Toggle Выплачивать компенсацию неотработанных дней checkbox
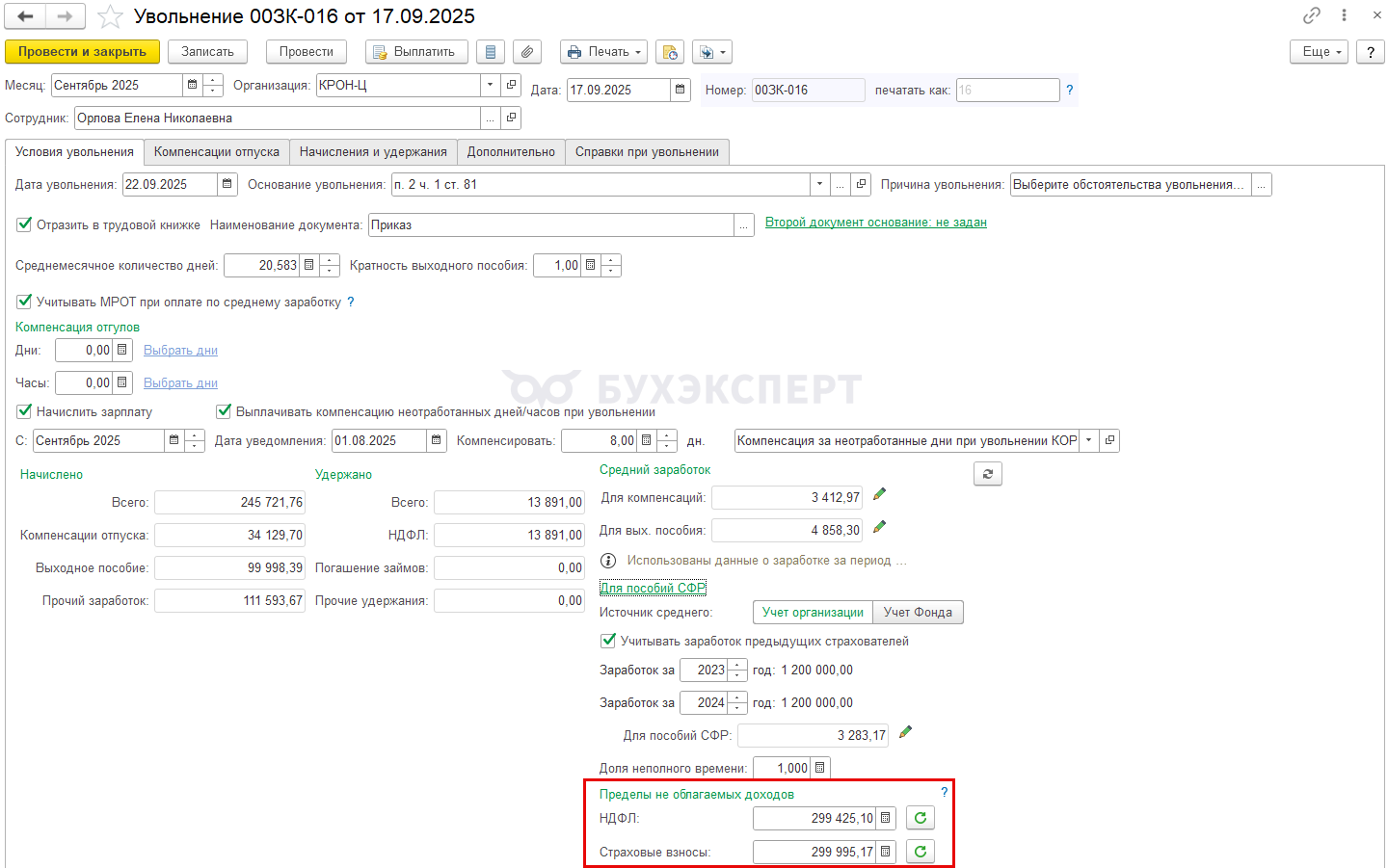The image size is (1388, 868). pyautogui.click(x=225, y=411)
